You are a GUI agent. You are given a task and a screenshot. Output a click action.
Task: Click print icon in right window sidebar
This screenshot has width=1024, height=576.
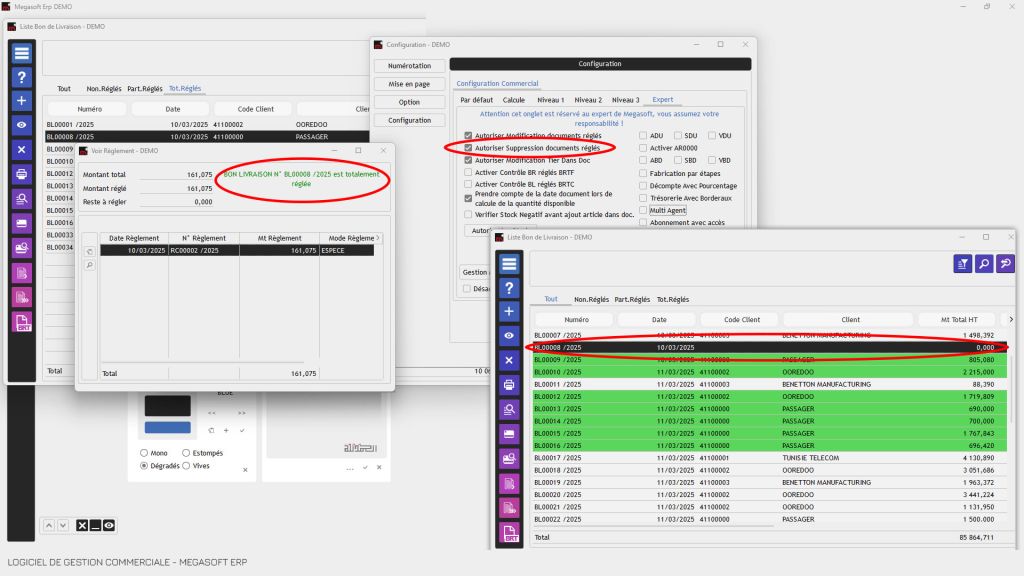(509, 385)
